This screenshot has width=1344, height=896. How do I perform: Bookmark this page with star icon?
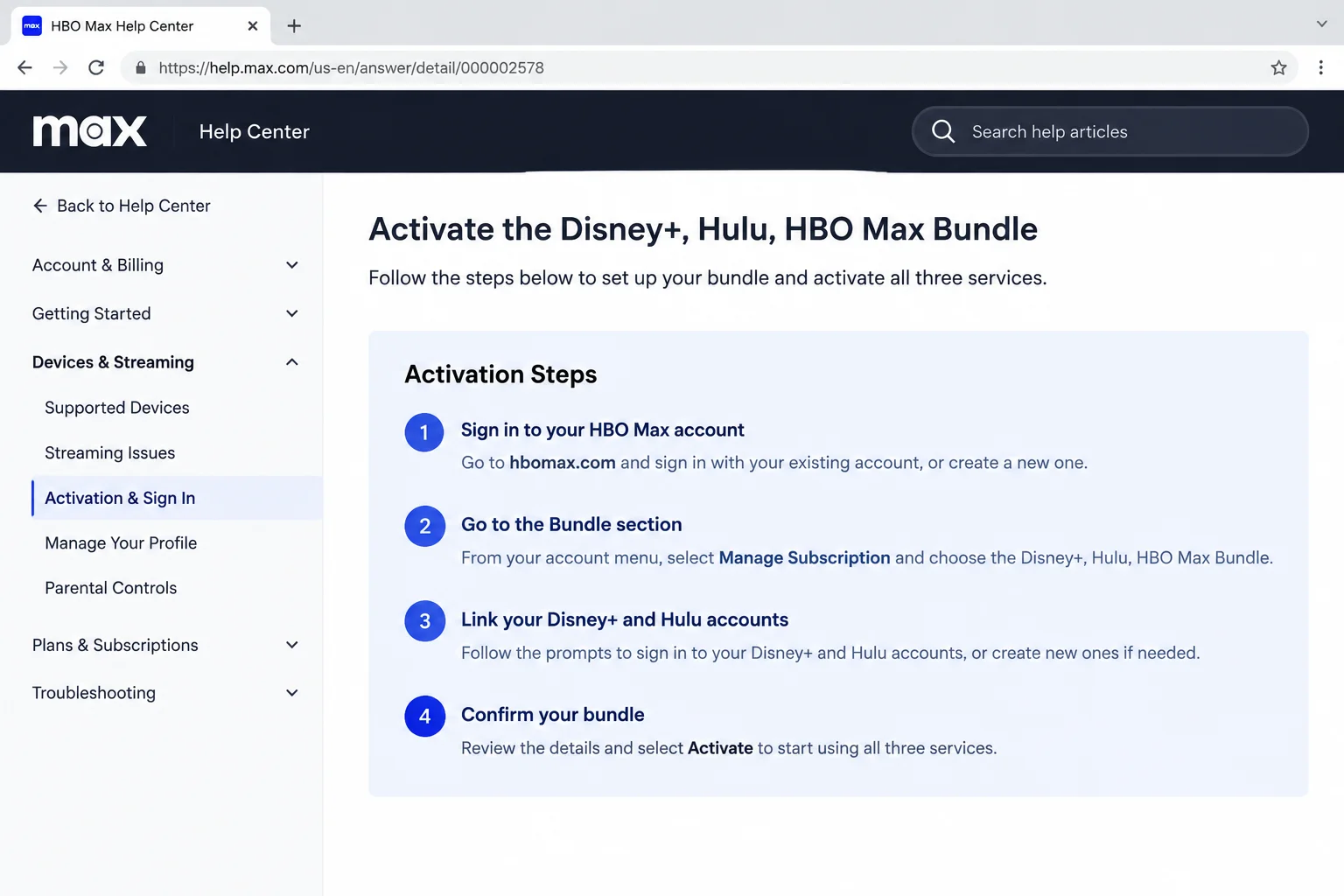coord(1278,67)
